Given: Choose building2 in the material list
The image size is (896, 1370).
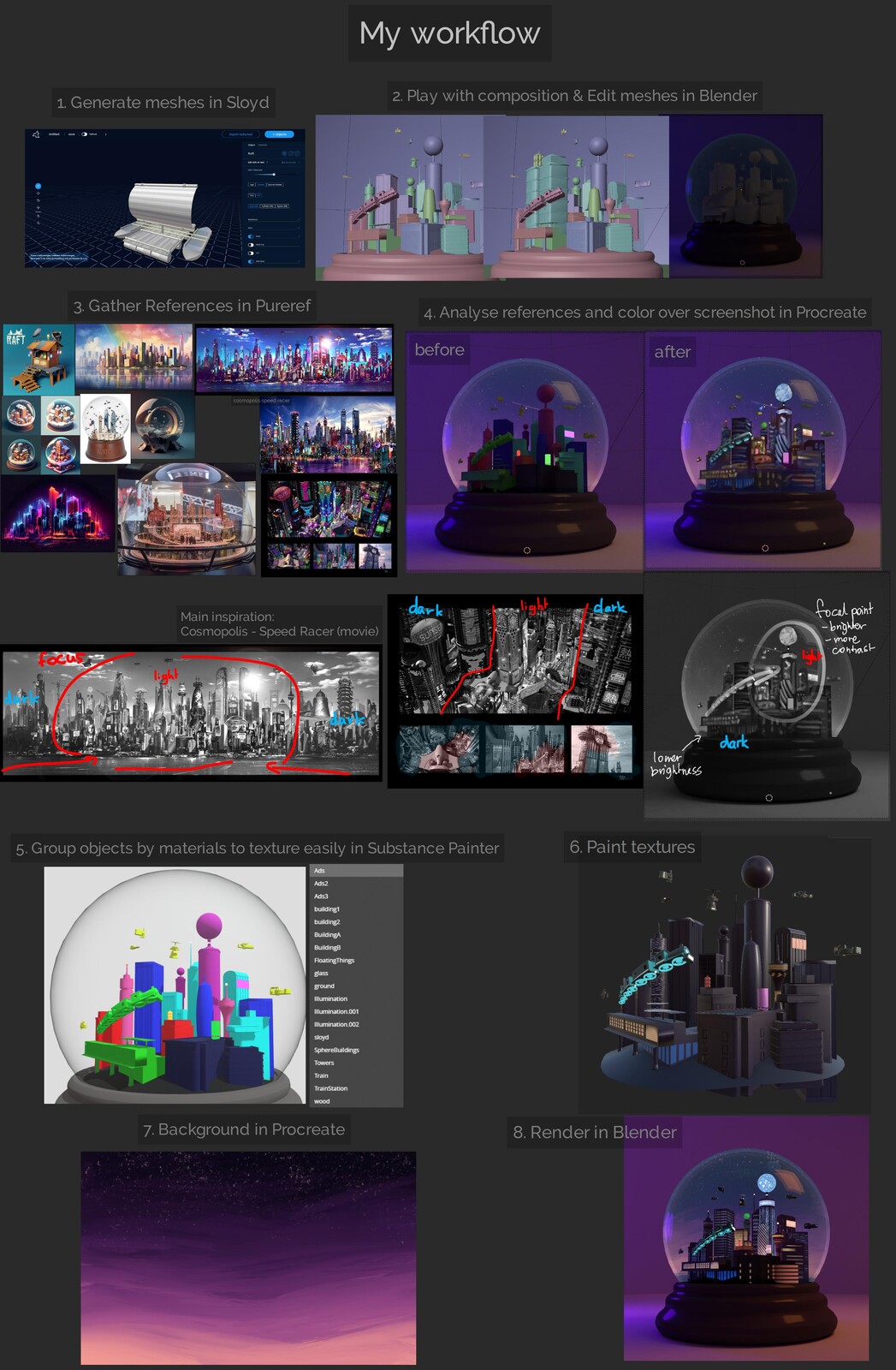Looking at the screenshot, I should click(356, 922).
